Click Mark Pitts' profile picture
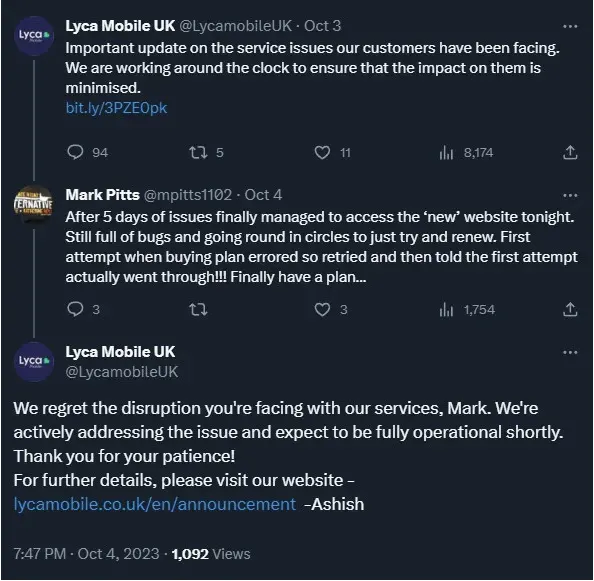The width and height of the screenshot is (594, 581). pos(33,205)
